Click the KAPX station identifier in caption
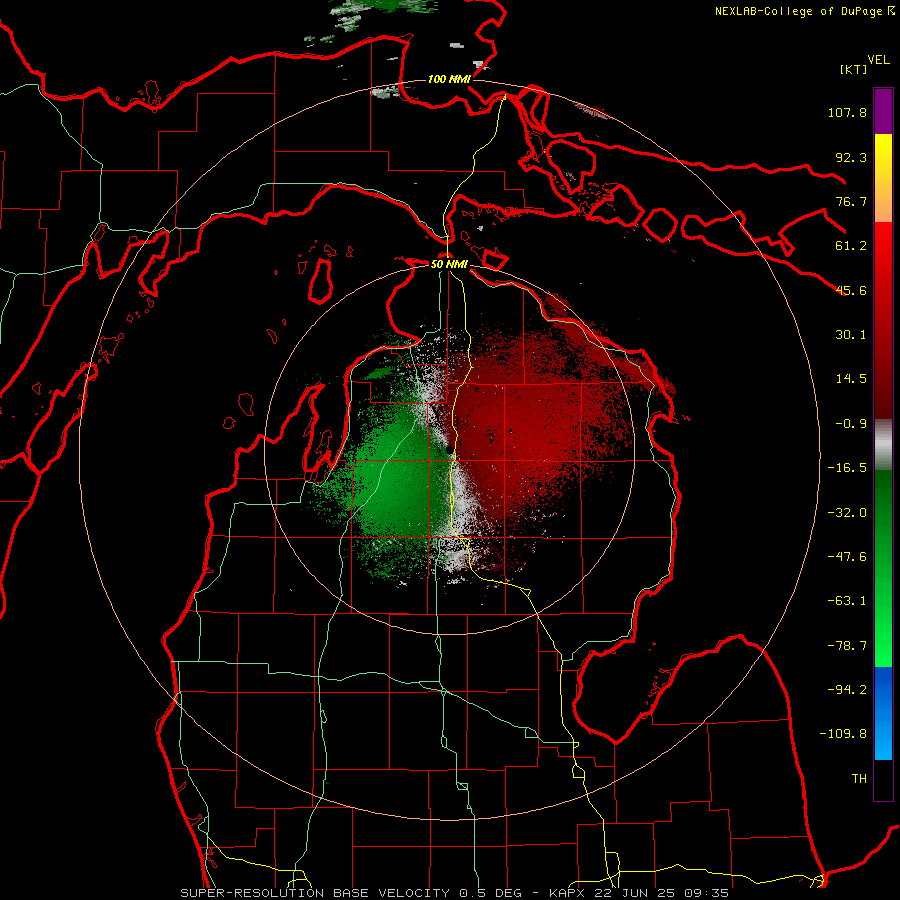The image size is (900, 900). click(x=569, y=893)
